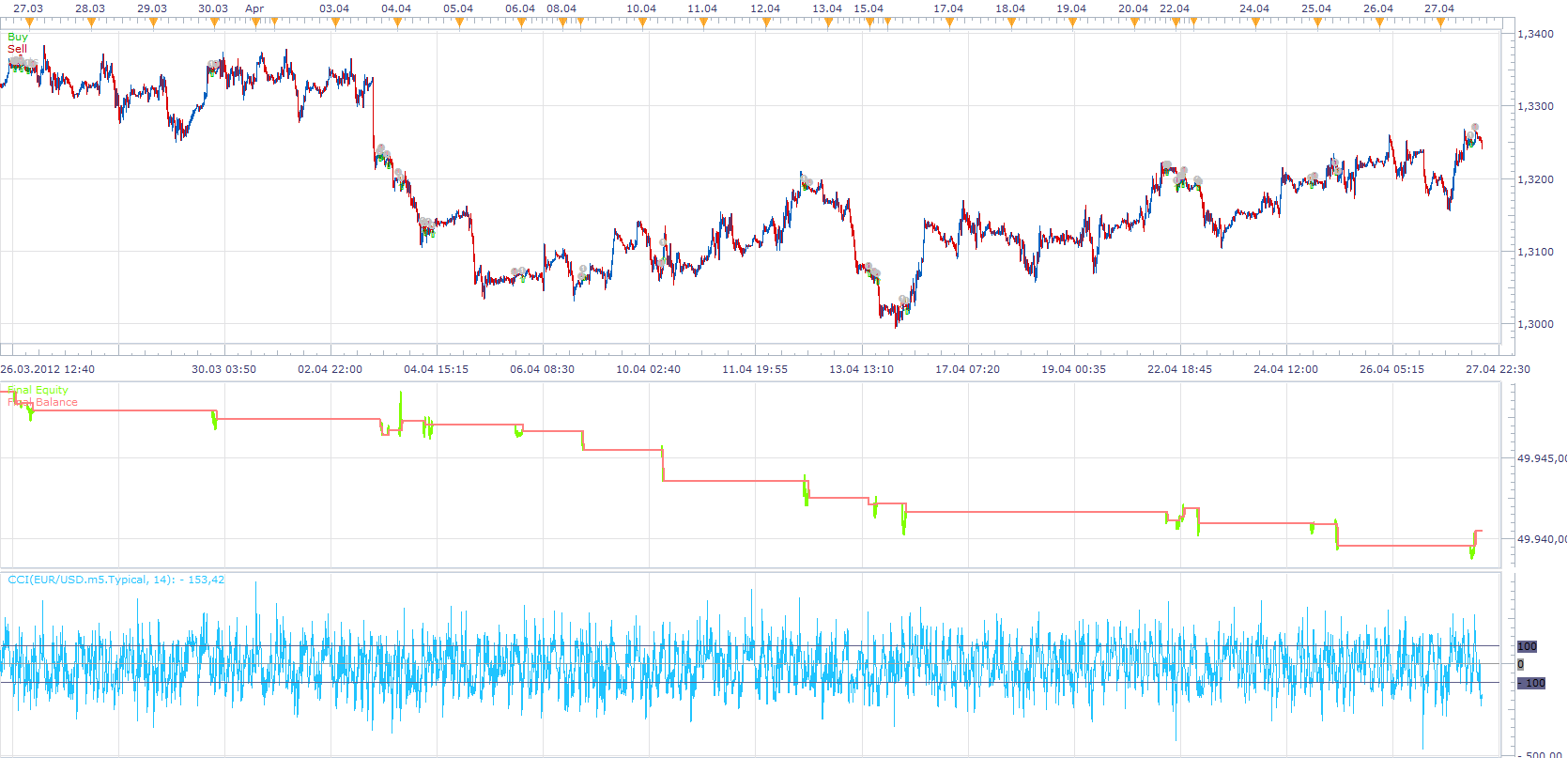1568x758 pixels.
Task: Click the green Buy legend label
Action: click(18, 38)
